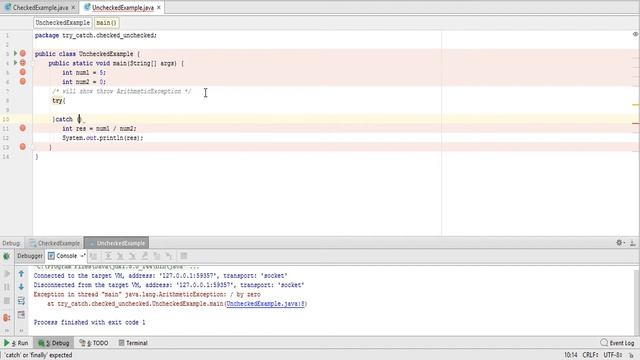Expand the more console side-toolbar actions chevron

click(x=21, y=330)
